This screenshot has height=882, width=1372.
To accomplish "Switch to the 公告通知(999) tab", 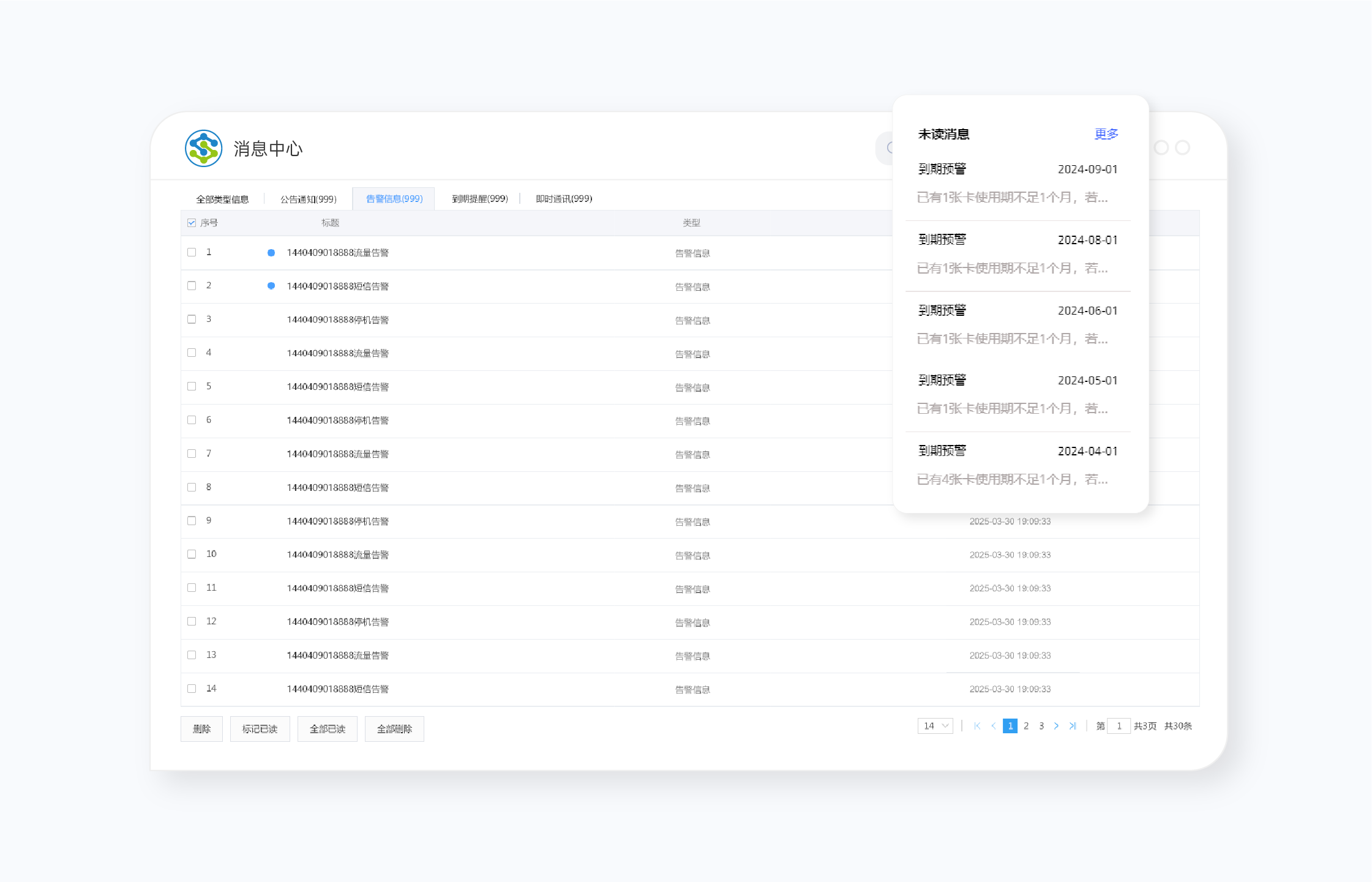I will click(309, 199).
